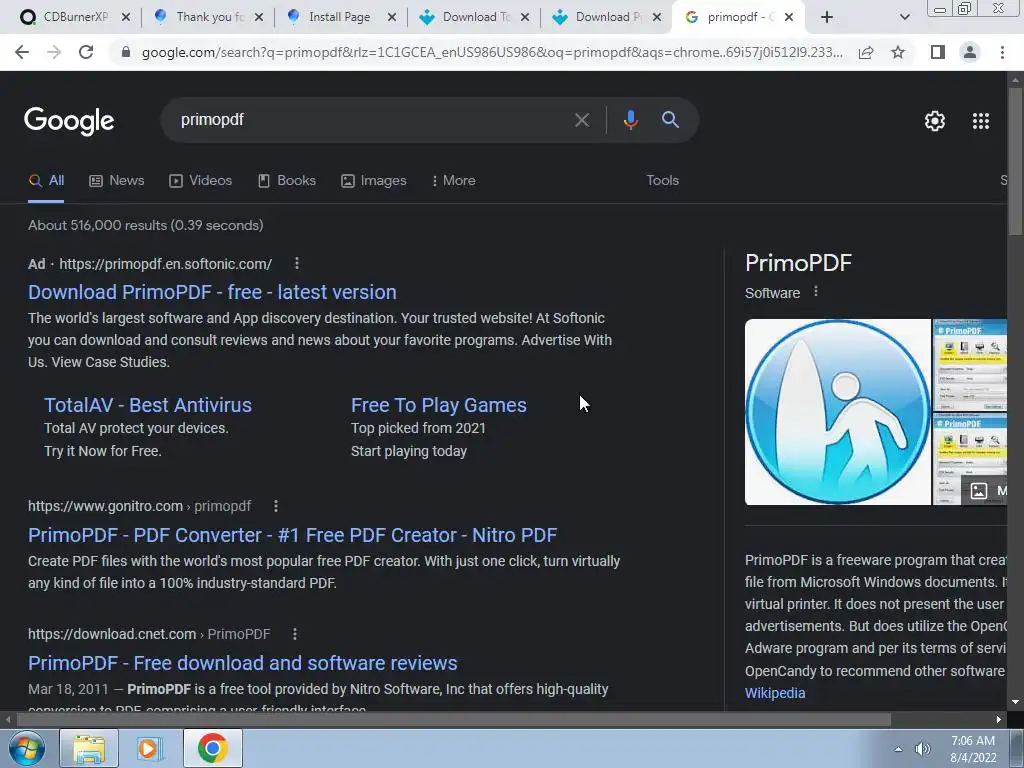The width and height of the screenshot is (1024, 768).
Task: Click the scroll right arrow button
Action: coord(999,720)
